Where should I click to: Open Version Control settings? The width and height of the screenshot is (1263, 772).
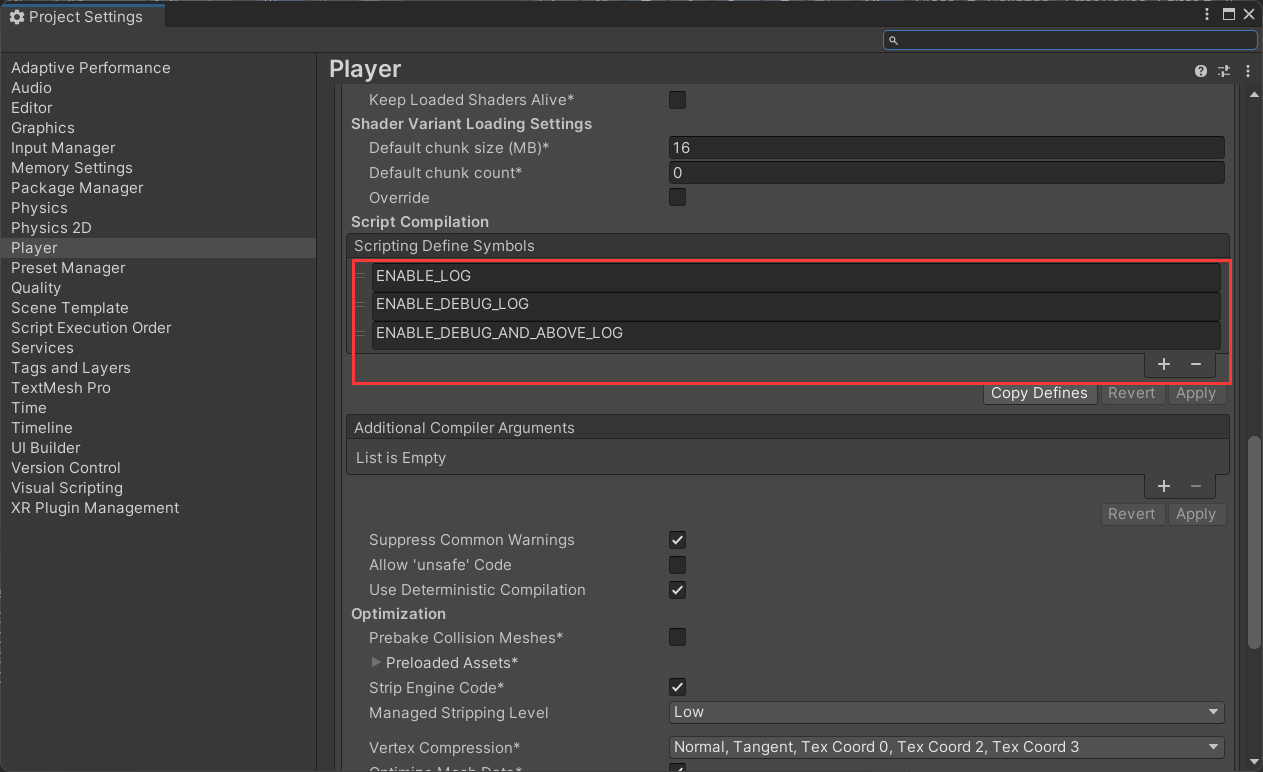tap(66, 468)
